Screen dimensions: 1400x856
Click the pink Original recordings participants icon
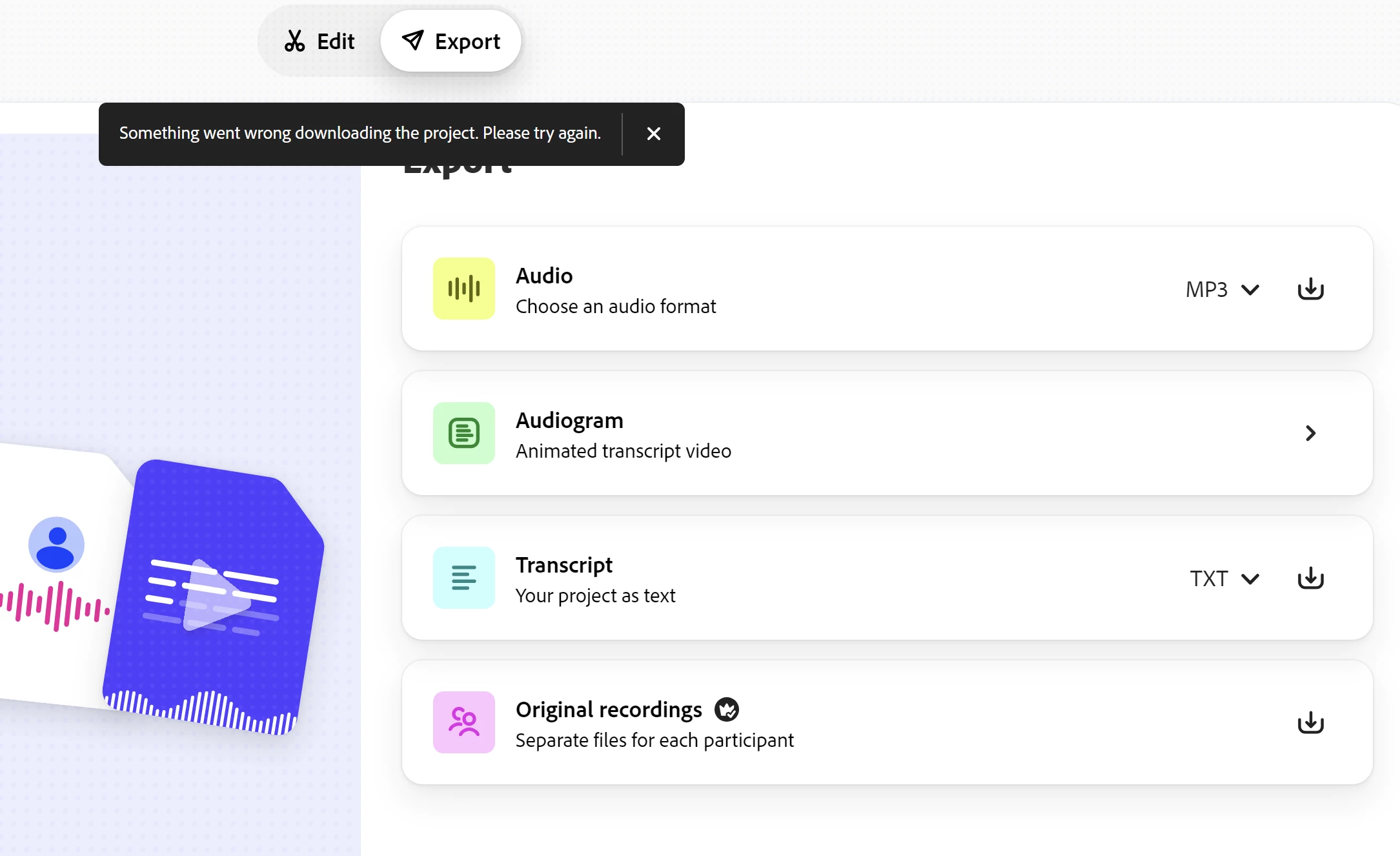click(463, 722)
